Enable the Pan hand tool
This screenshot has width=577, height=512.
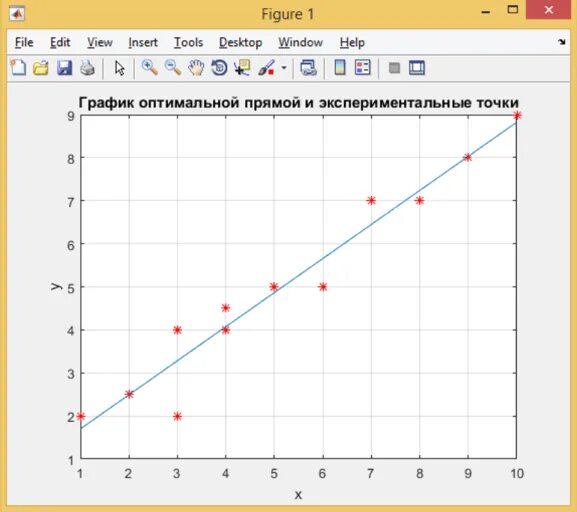pos(196,68)
